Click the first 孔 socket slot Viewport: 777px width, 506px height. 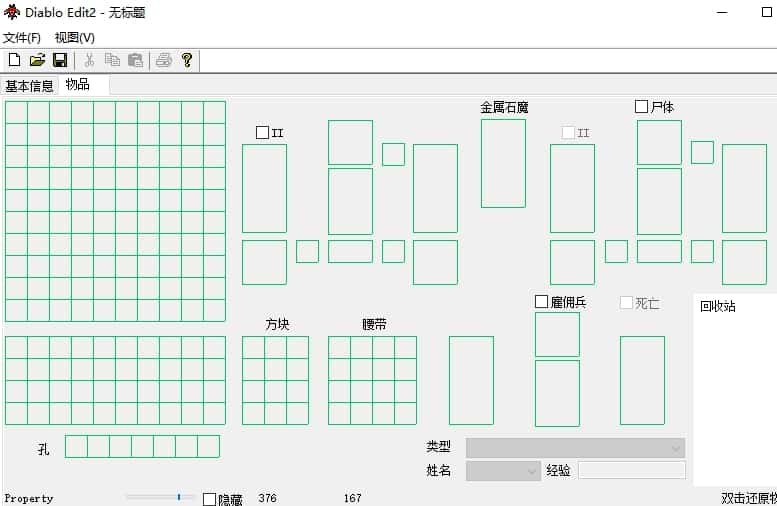76,447
